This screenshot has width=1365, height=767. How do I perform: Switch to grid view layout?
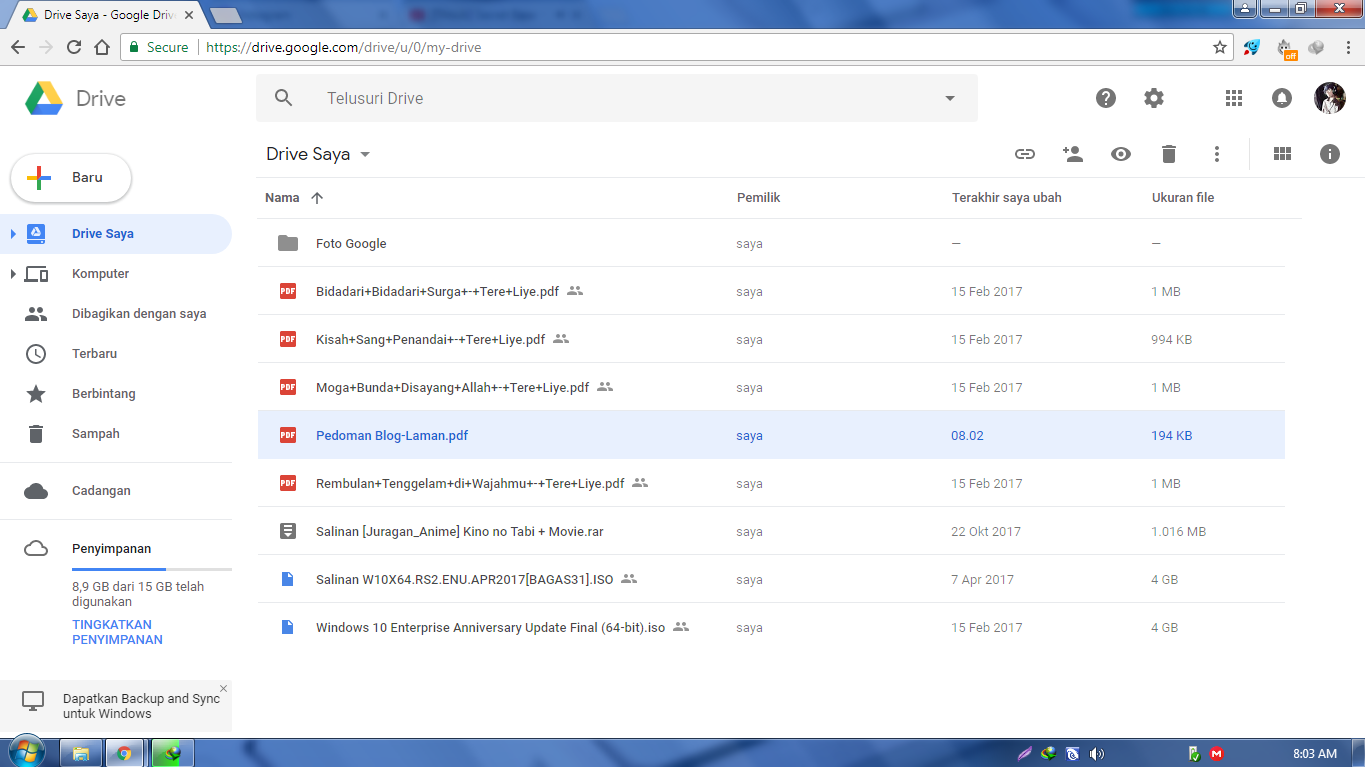coord(1282,154)
